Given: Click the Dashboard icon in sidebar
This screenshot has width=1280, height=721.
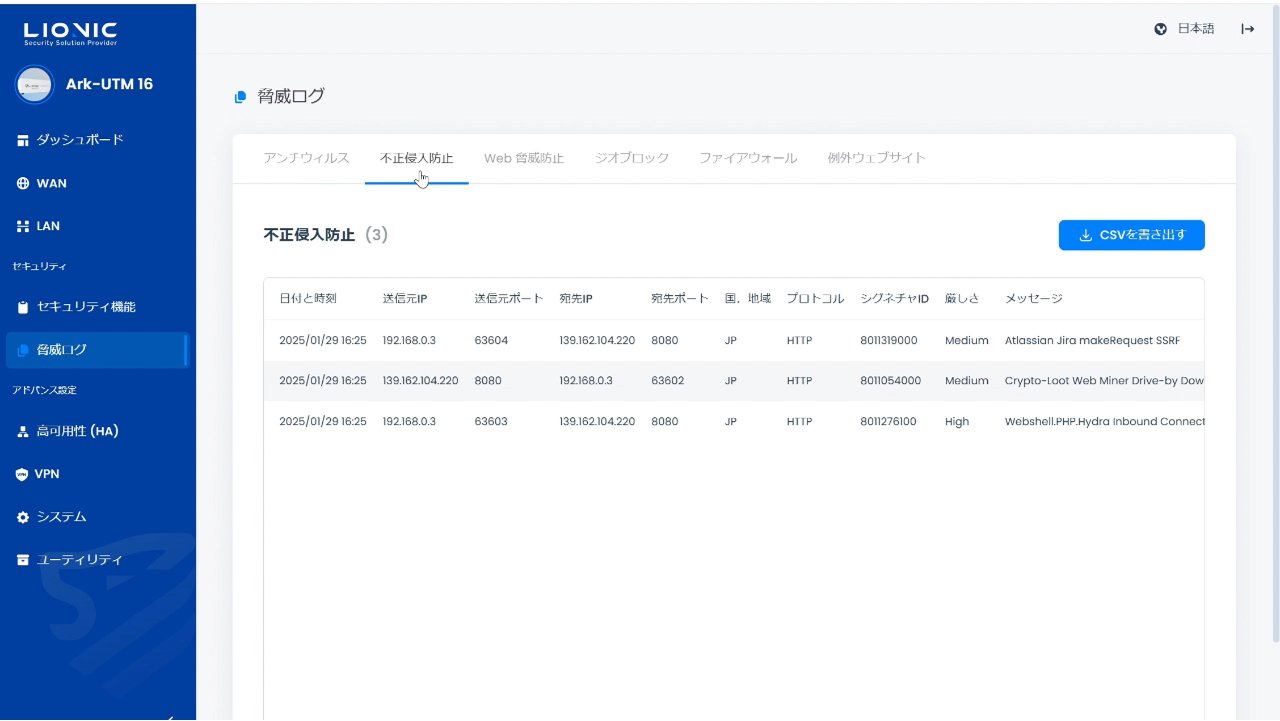Looking at the screenshot, I should [x=23, y=140].
